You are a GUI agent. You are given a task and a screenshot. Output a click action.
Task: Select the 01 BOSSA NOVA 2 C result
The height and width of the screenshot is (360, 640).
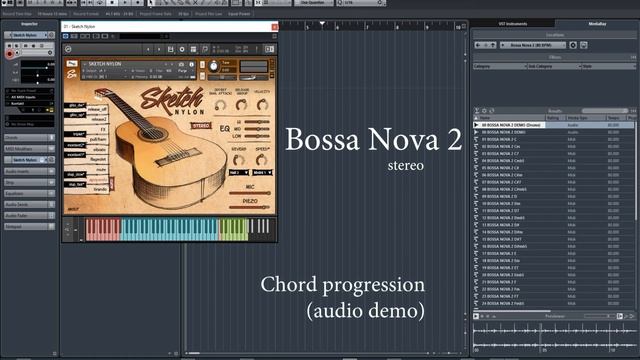[554, 139]
